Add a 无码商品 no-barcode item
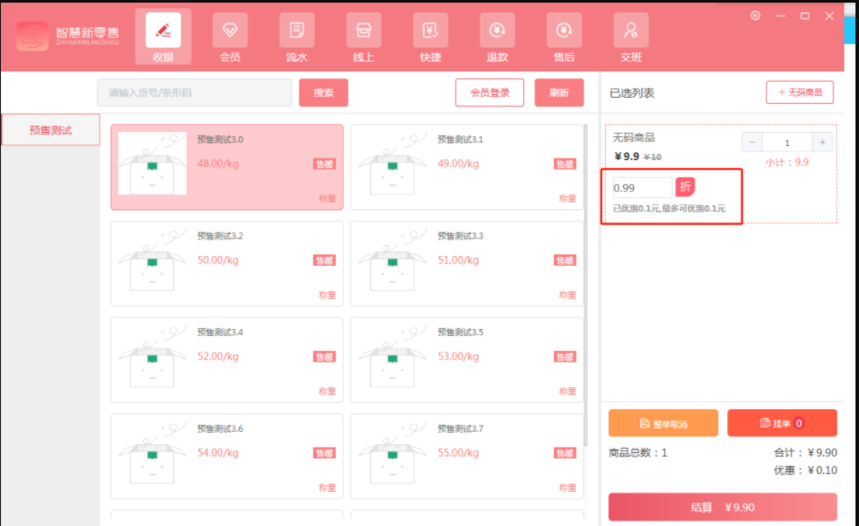 point(800,92)
